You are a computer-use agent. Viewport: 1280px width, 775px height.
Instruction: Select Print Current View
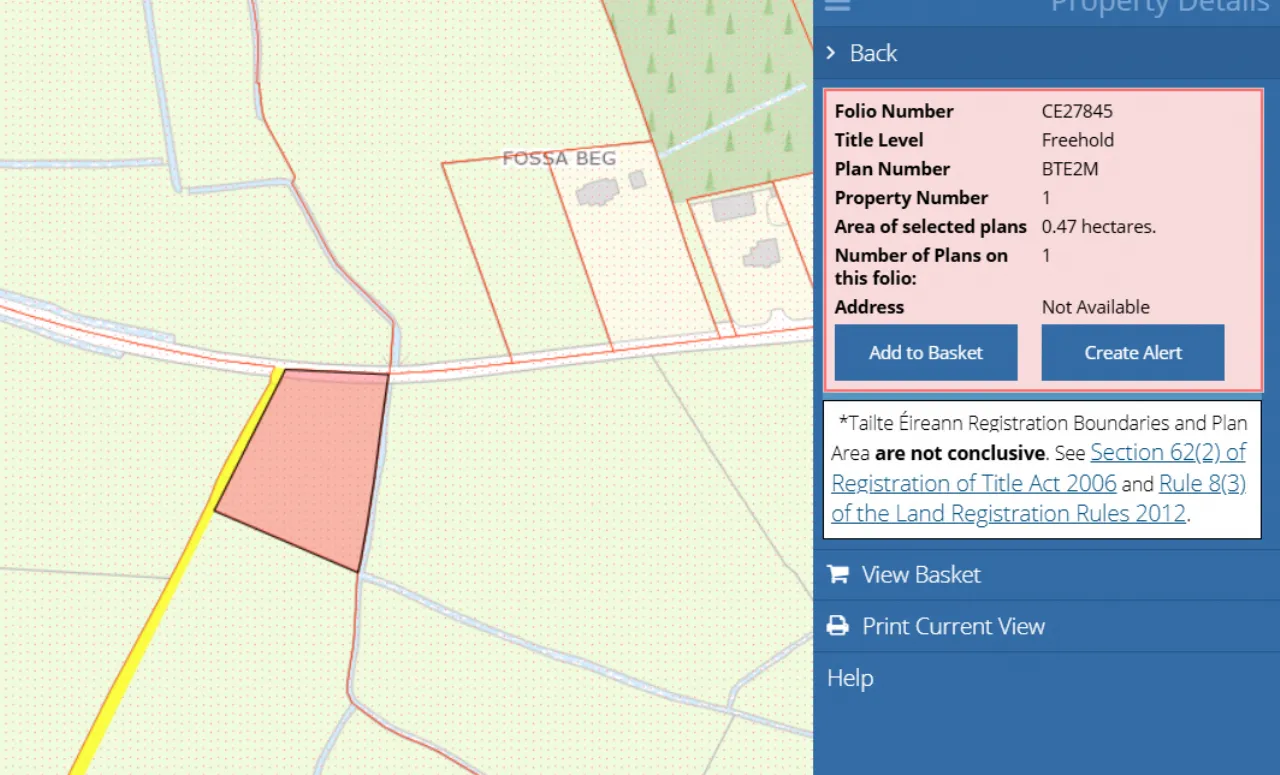[x=953, y=626]
